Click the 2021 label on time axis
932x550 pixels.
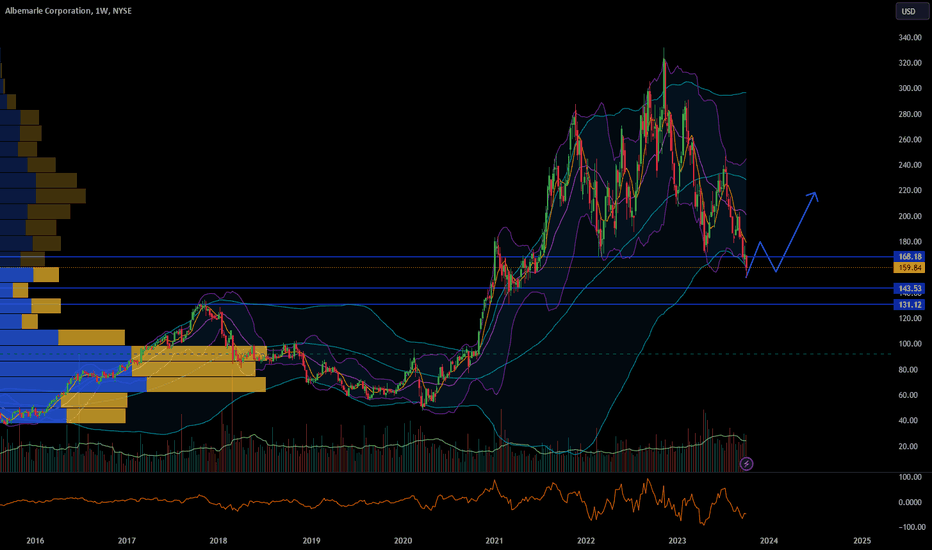click(494, 540)
